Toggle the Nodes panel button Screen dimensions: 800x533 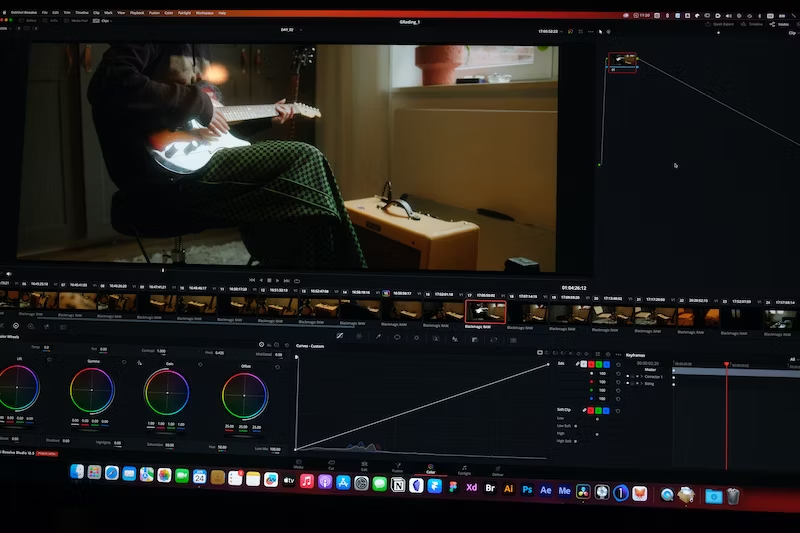click(x=780, y=24)
